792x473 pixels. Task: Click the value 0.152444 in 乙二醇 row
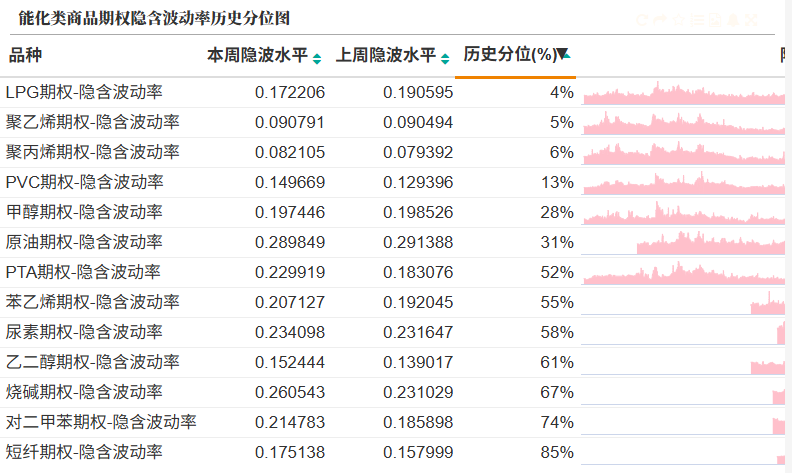pyautogui.click(x=290, y=362)
